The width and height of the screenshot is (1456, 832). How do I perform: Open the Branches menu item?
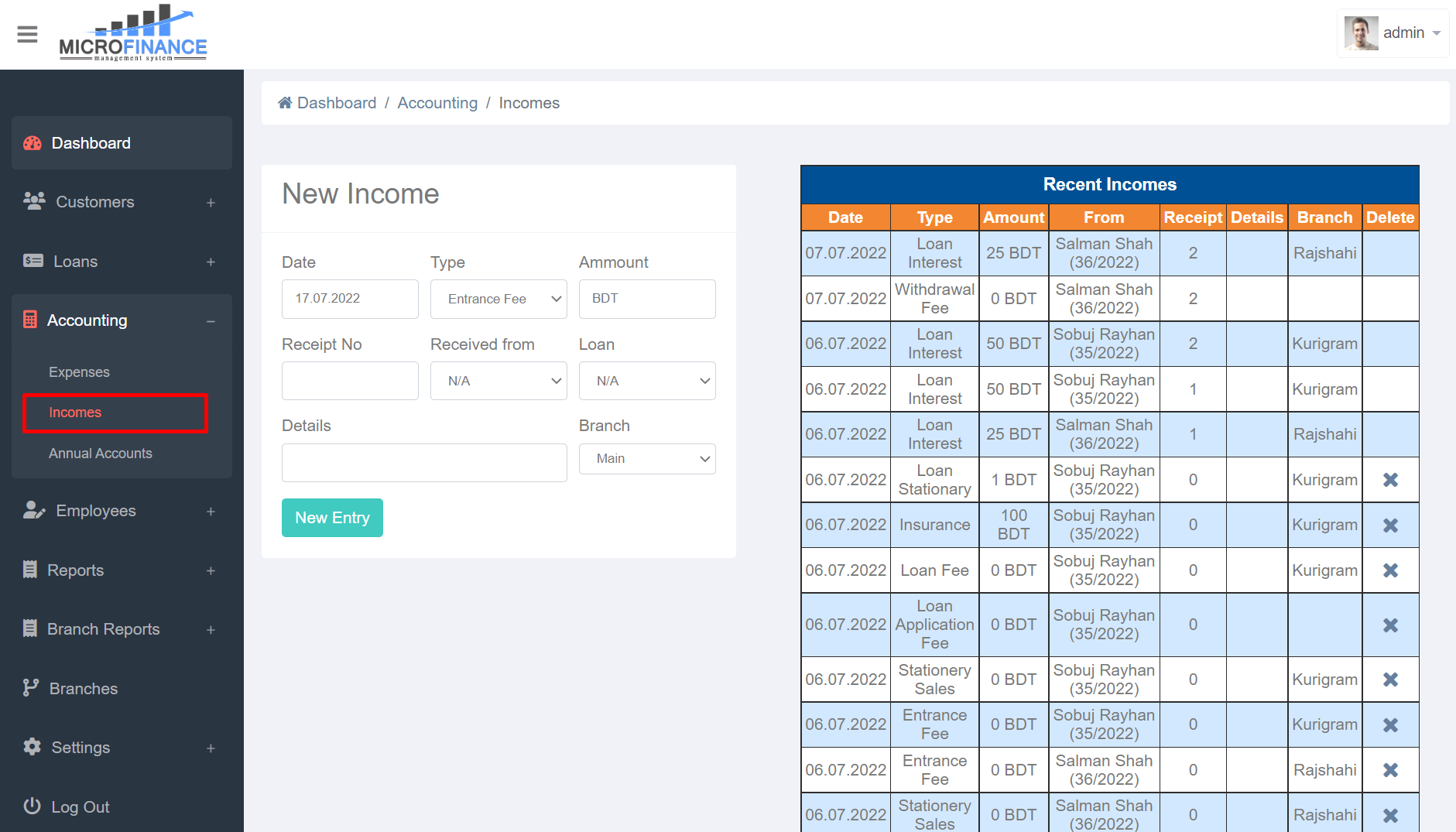[x=83, y=688]
